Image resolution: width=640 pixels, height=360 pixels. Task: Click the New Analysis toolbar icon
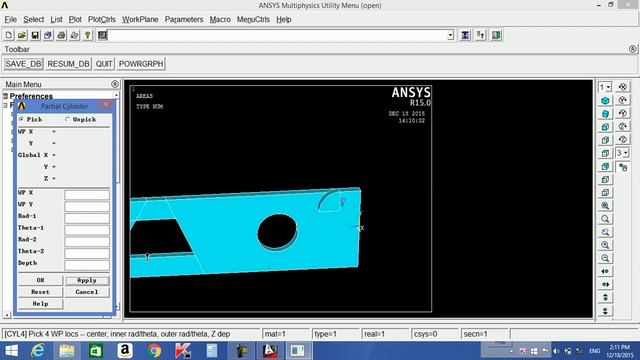pyautogui.click(x=9, y=35)
